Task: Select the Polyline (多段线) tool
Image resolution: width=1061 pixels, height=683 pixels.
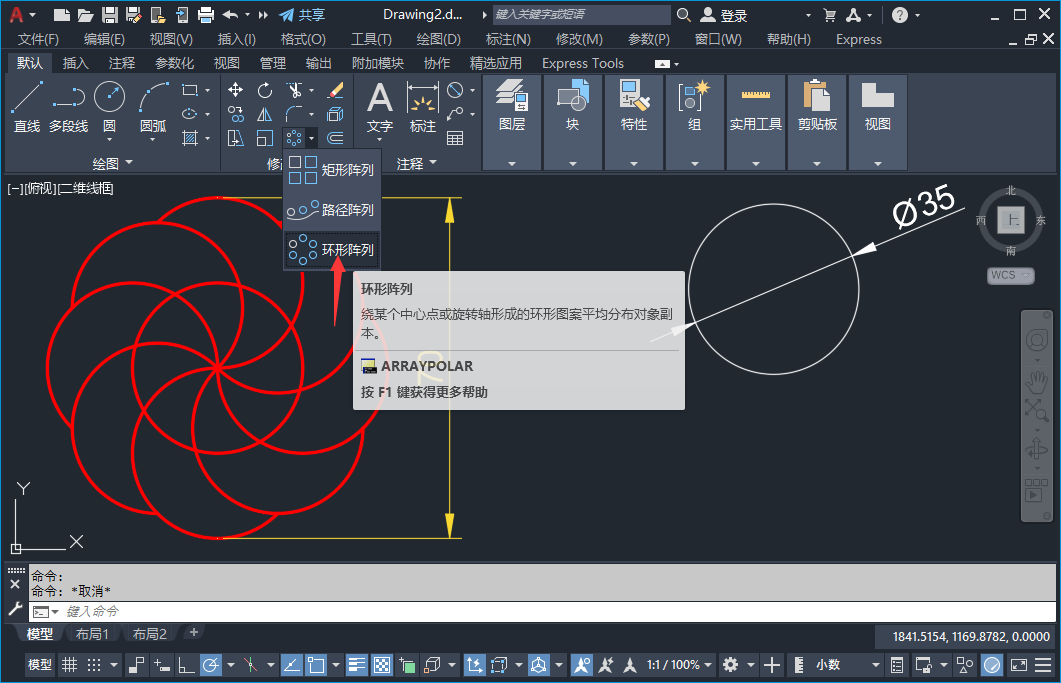Action: (x=68, y=106)
